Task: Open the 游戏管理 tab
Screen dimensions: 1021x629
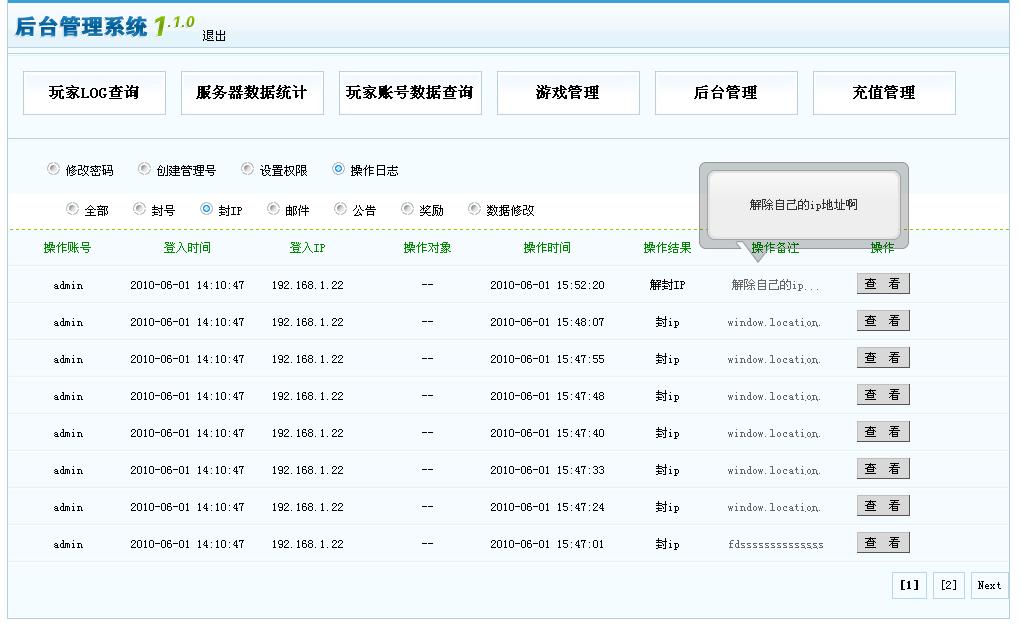Action: [x=567, y=92]
